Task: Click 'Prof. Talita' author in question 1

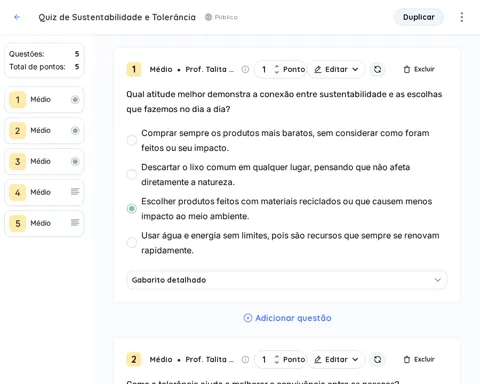Action: tap(210, 69)
